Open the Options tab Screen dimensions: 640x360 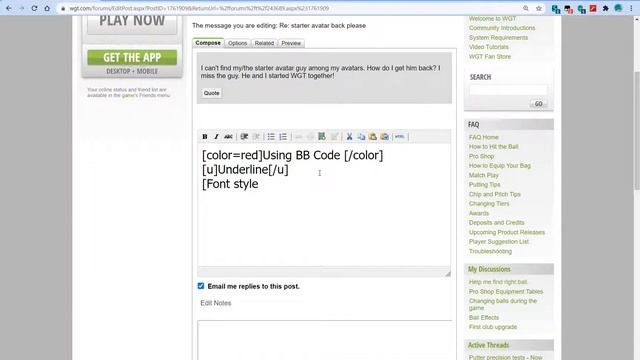point(238,43)
